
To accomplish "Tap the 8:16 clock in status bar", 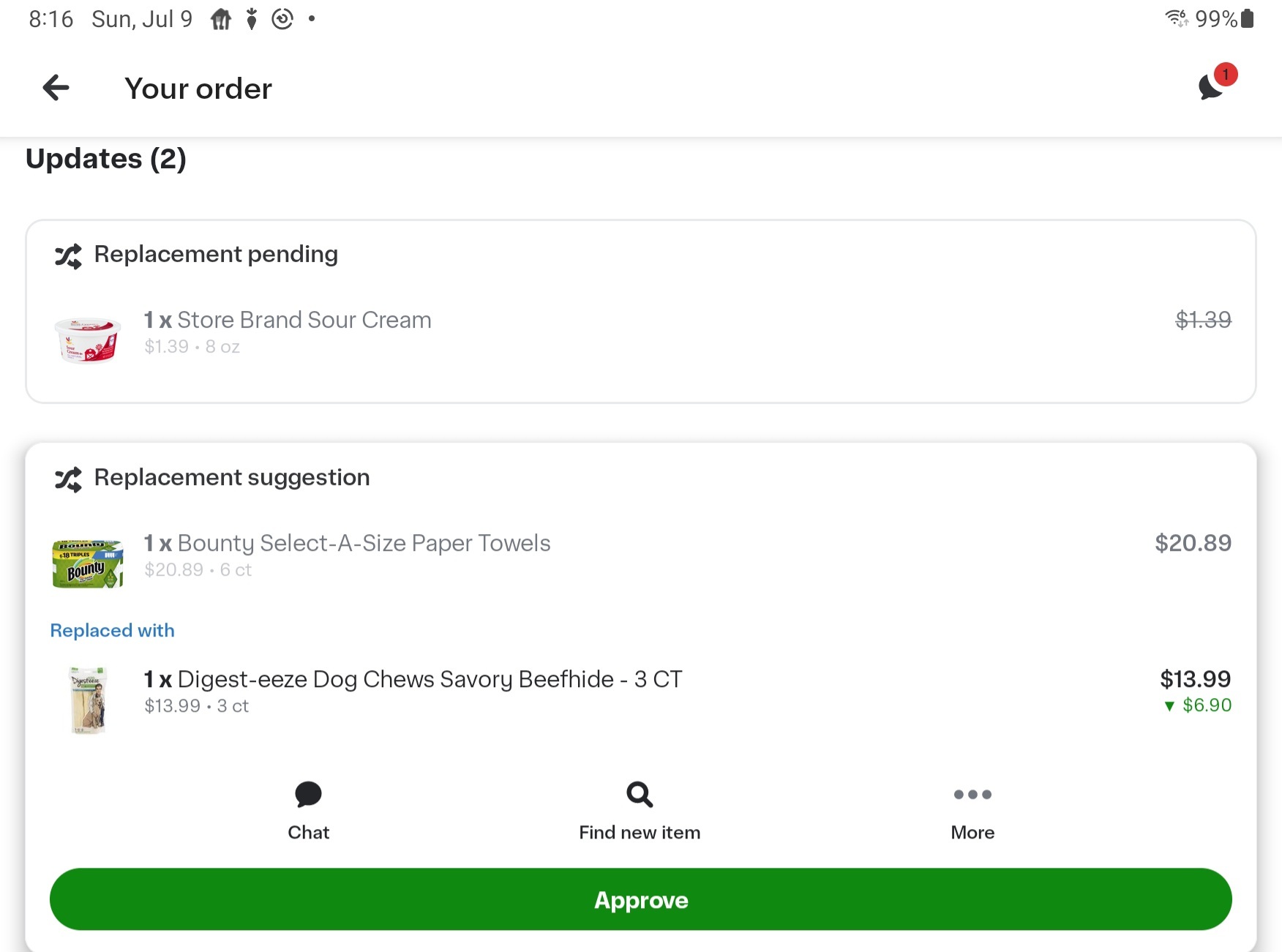I will (51, 19).
